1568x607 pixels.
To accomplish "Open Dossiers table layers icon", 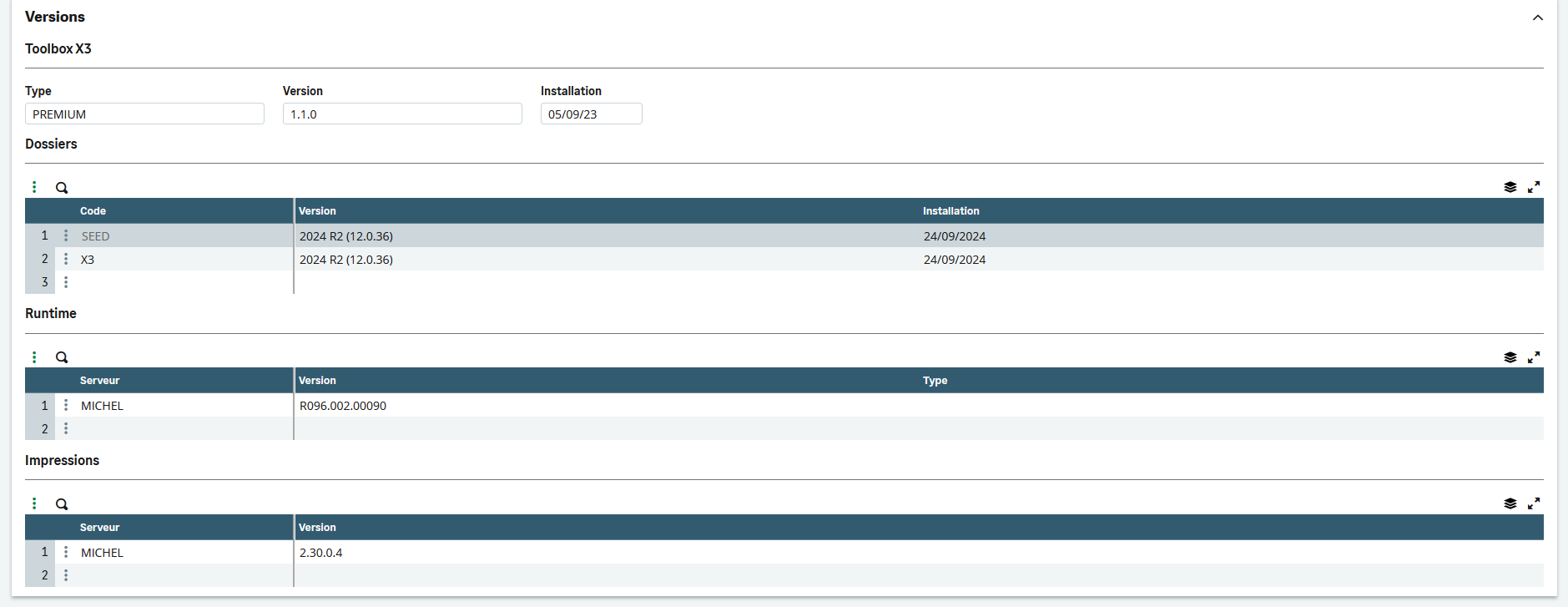I will (1510, 187).
